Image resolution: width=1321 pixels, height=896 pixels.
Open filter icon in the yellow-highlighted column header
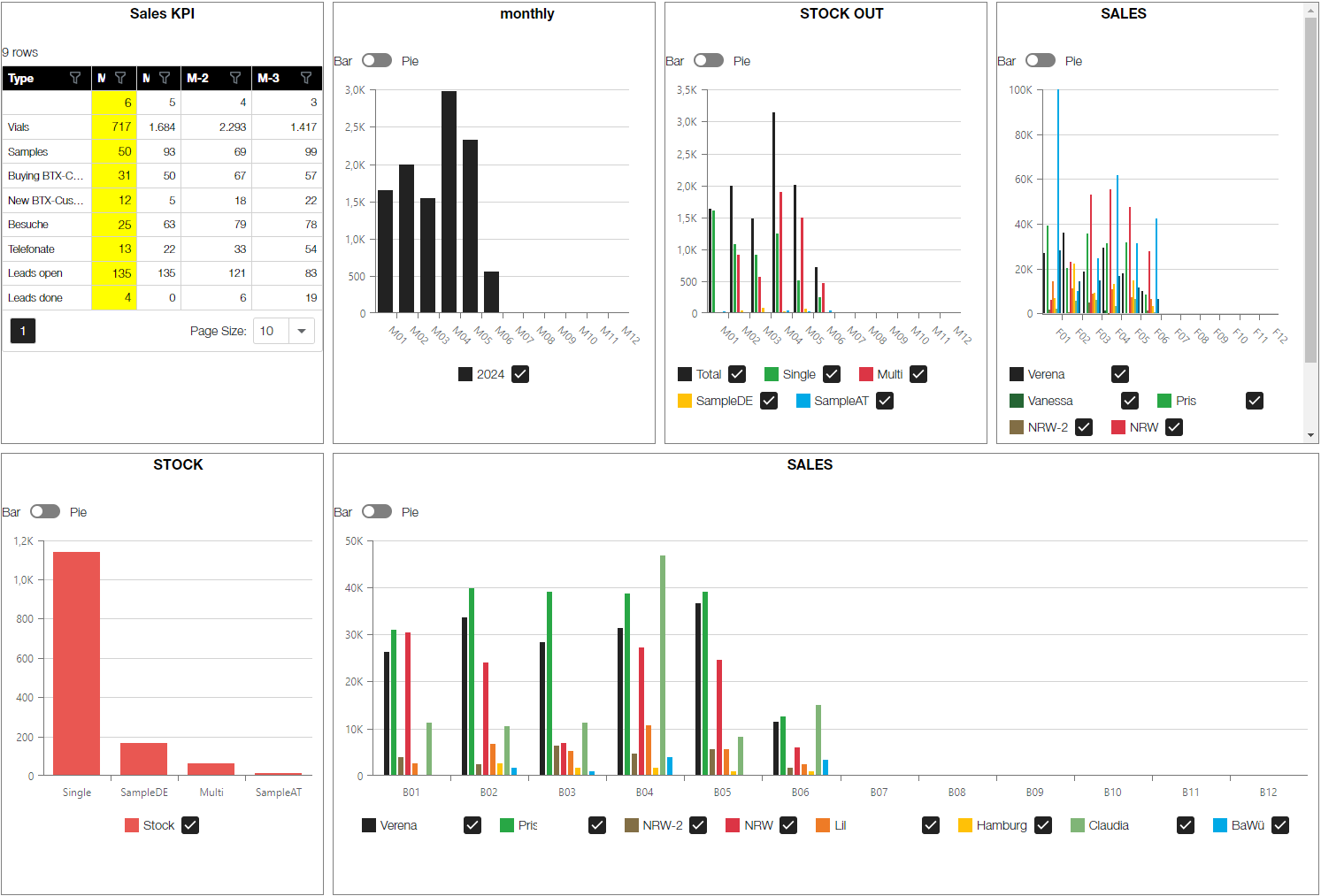pyautogui.click(x=120, y=78)
